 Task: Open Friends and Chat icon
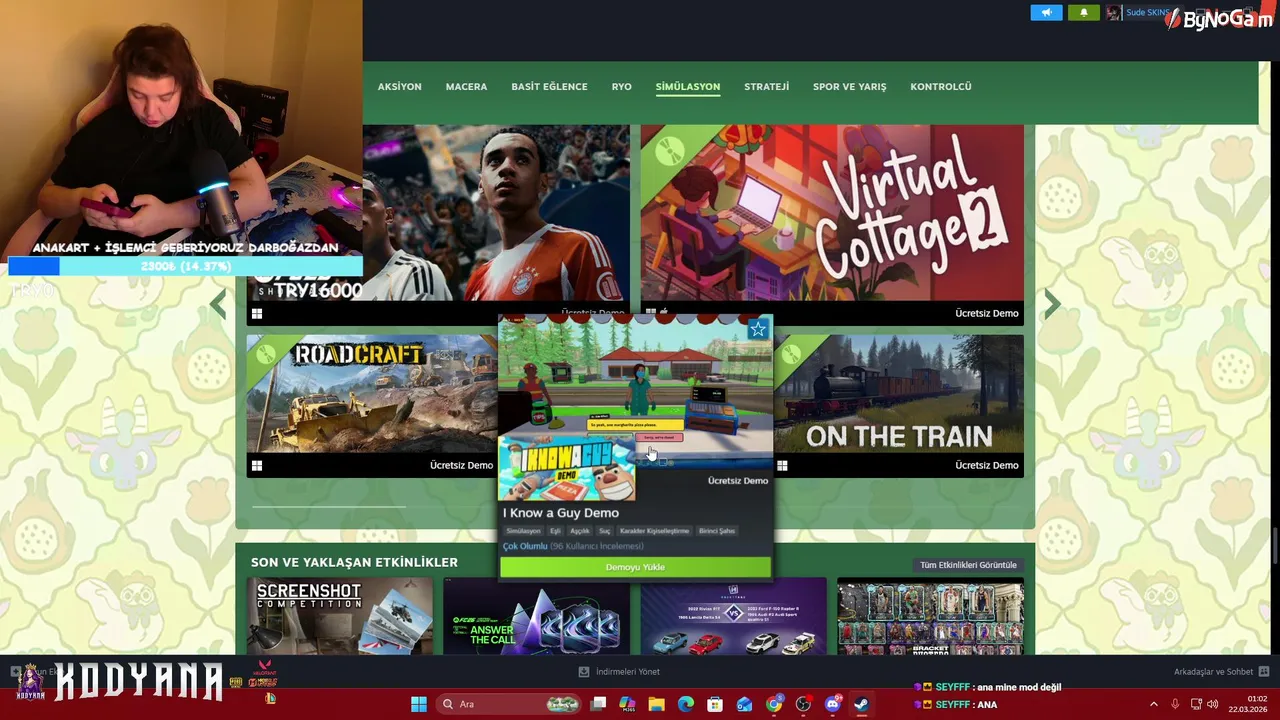[x=1264, y=672]
